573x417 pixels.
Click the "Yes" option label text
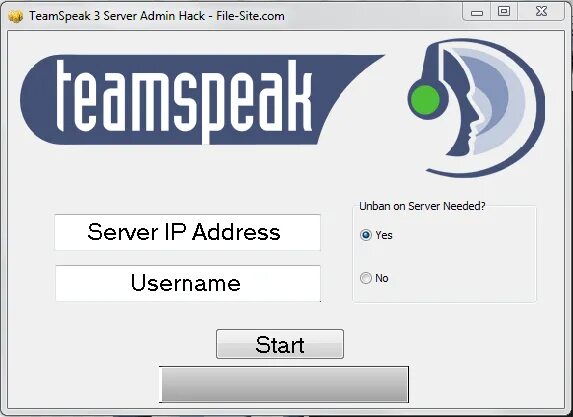pyautogui.click(x=384, y=235)
